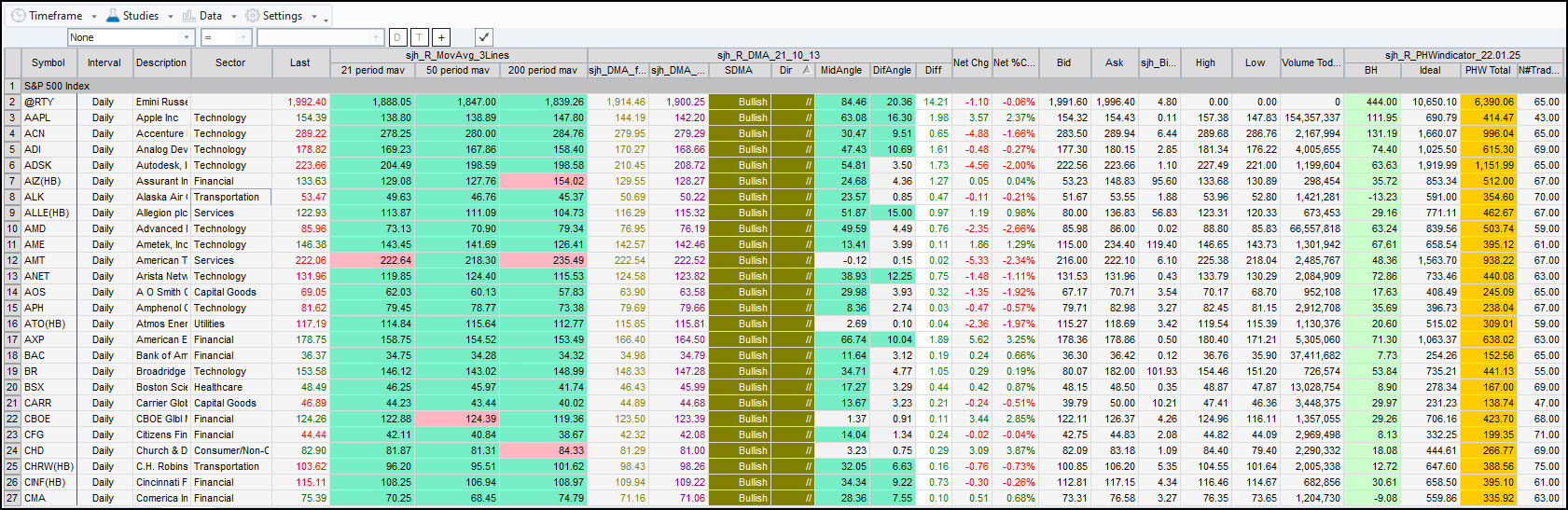Click the sjh_R_DMA_21_10_13 group header

(x=769, y=55)
